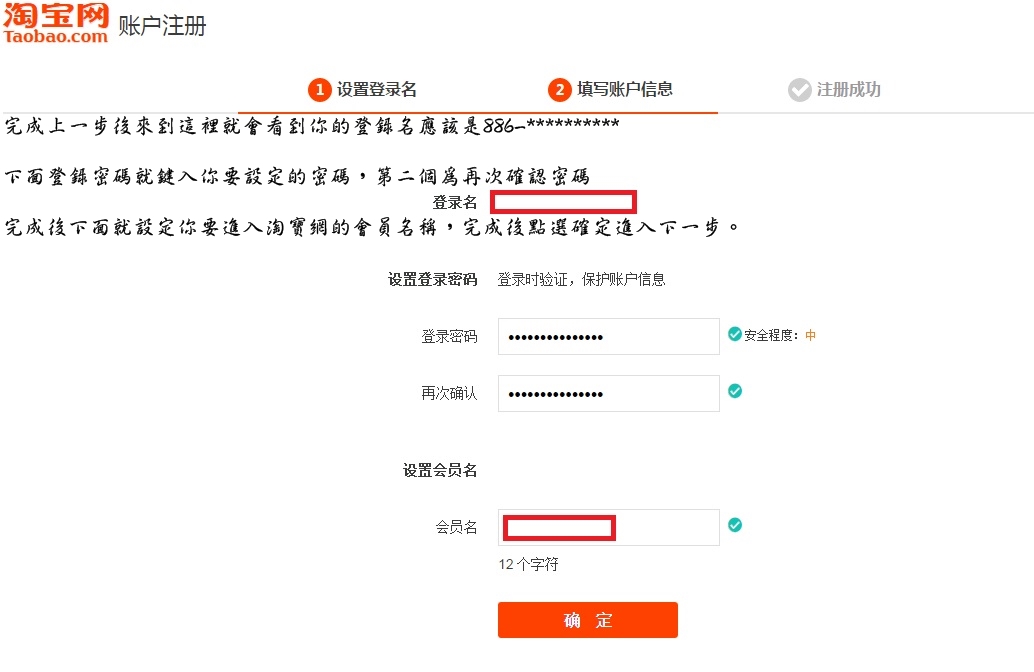Click the green check beside 再次确认 field

point(735,391)
